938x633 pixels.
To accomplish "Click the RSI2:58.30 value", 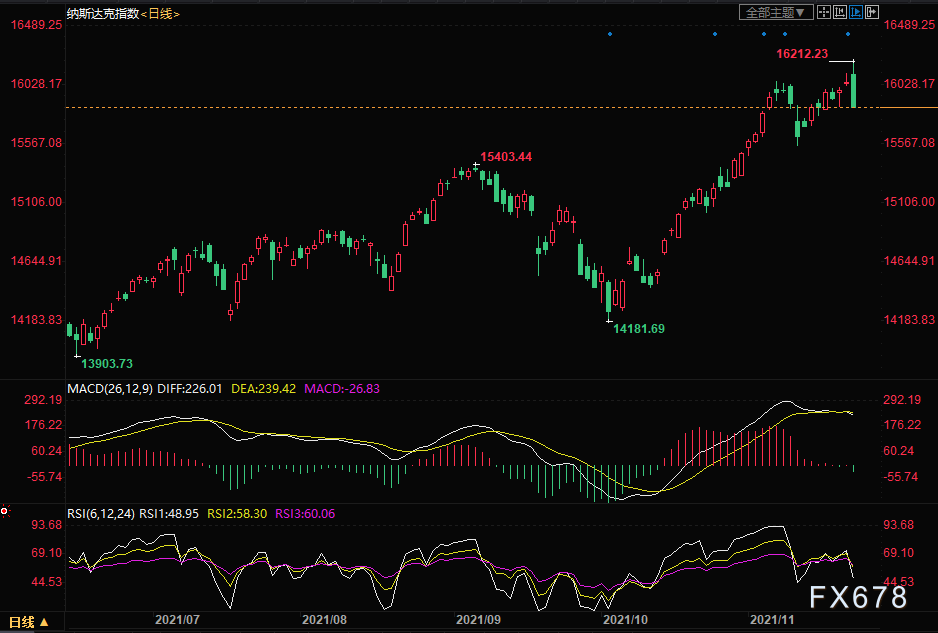I will pos(237,514).
